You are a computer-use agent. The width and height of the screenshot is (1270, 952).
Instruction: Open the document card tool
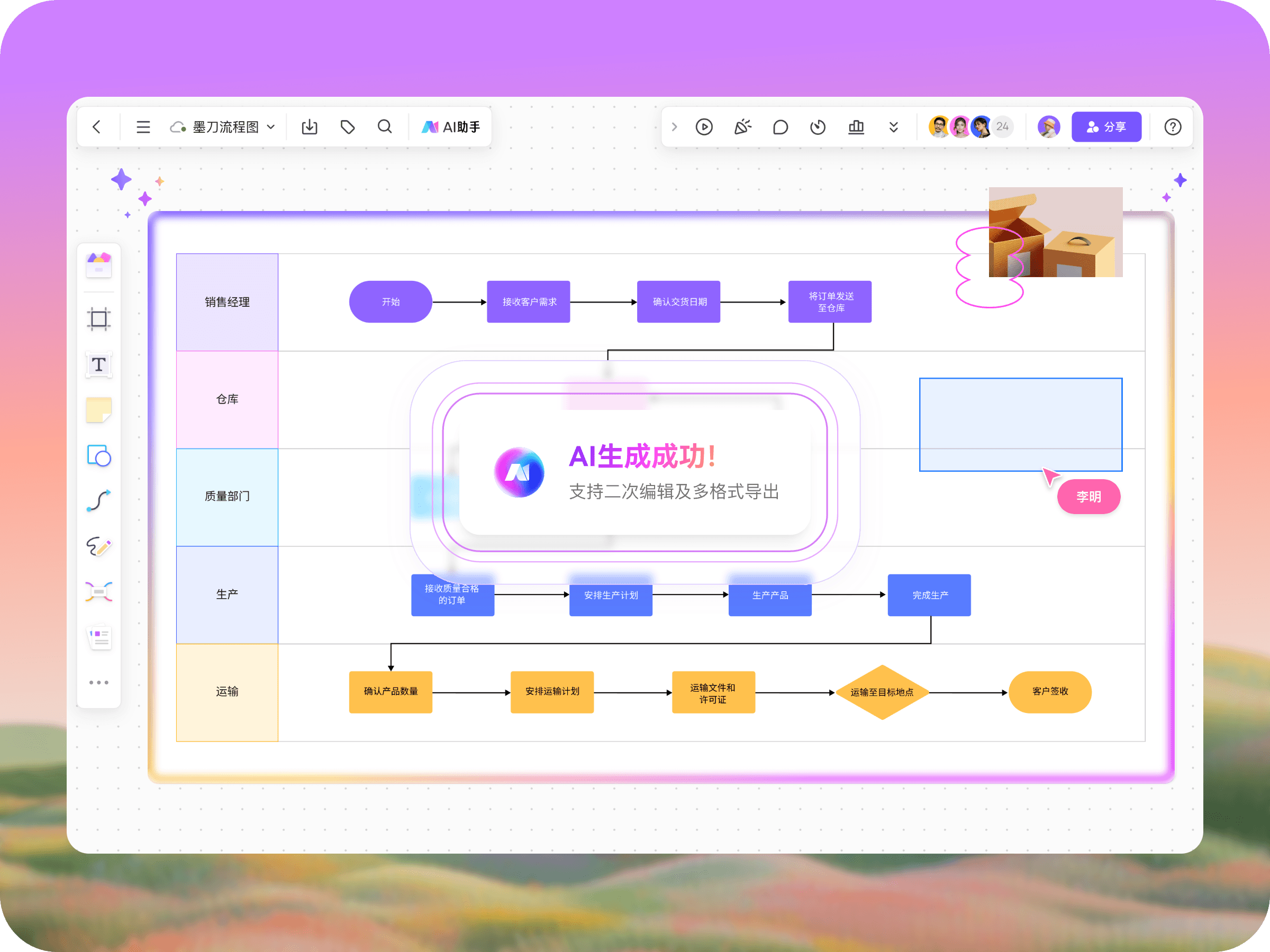(99, 637)
